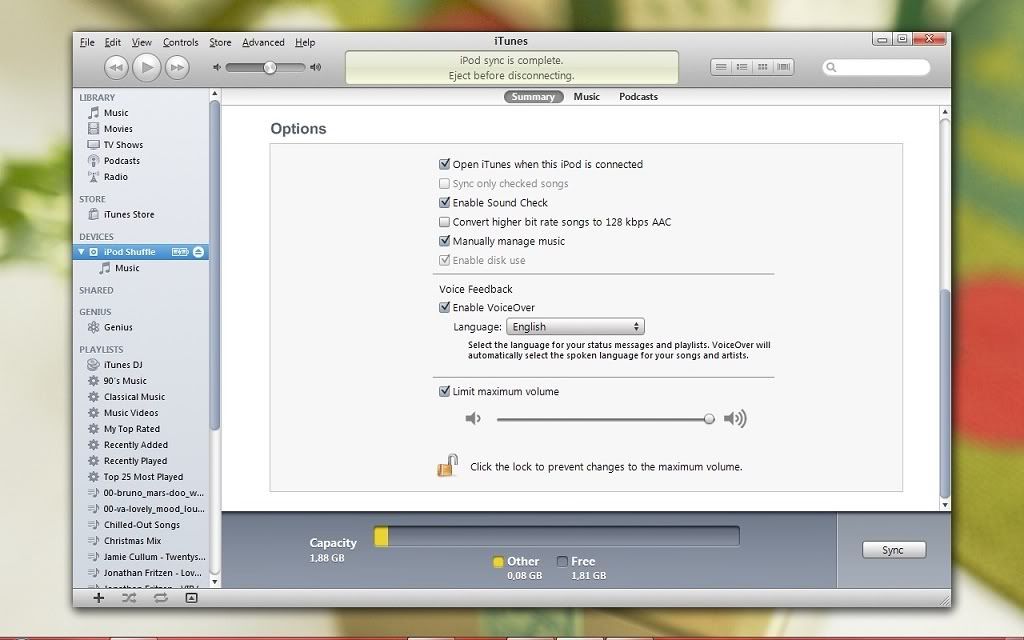Viewport: 1024px width, 640px height.
Task: Open the Help menu
Action: point(305,42)
